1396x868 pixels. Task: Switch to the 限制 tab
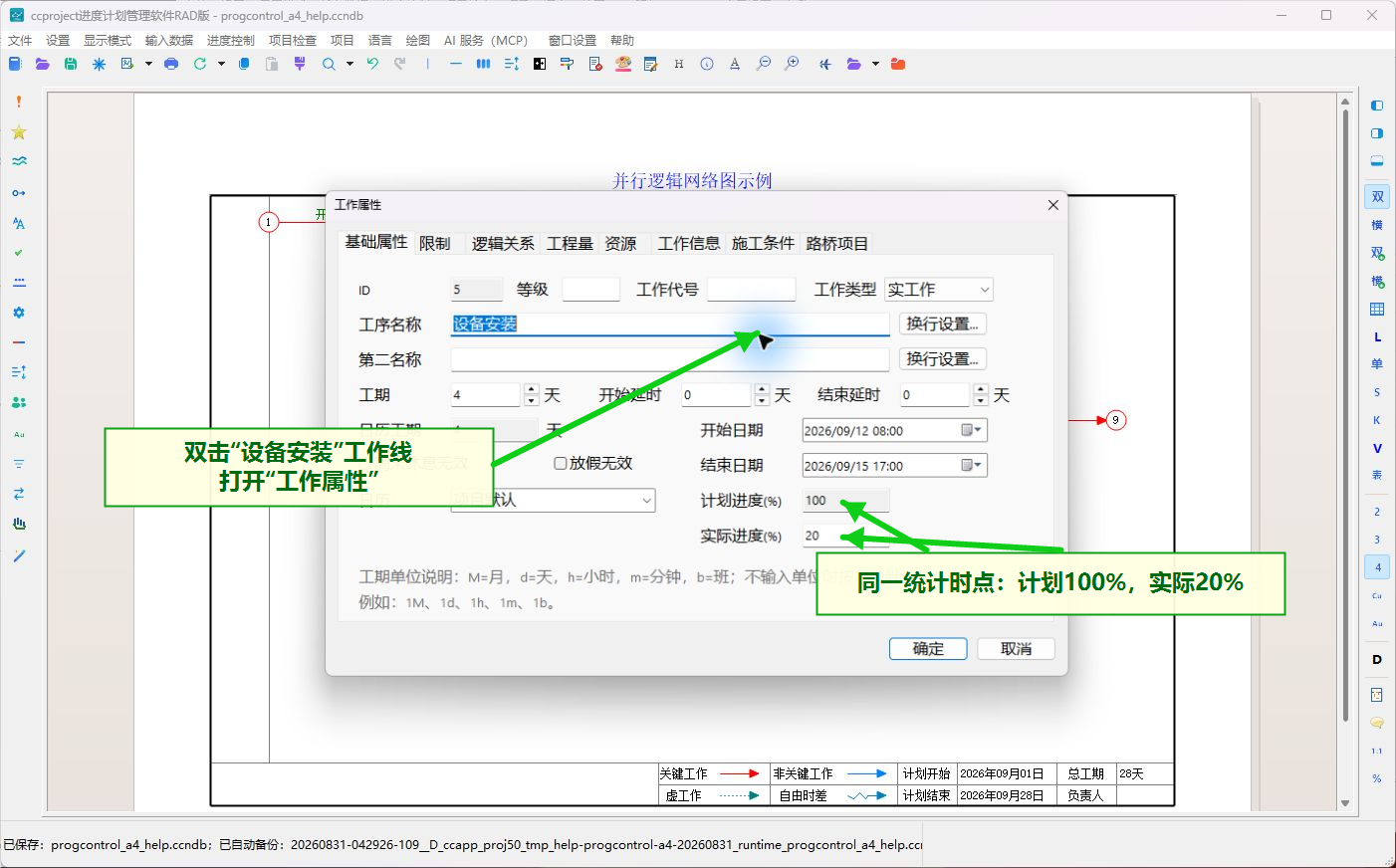pyautogui.click(x=435, y=243)
